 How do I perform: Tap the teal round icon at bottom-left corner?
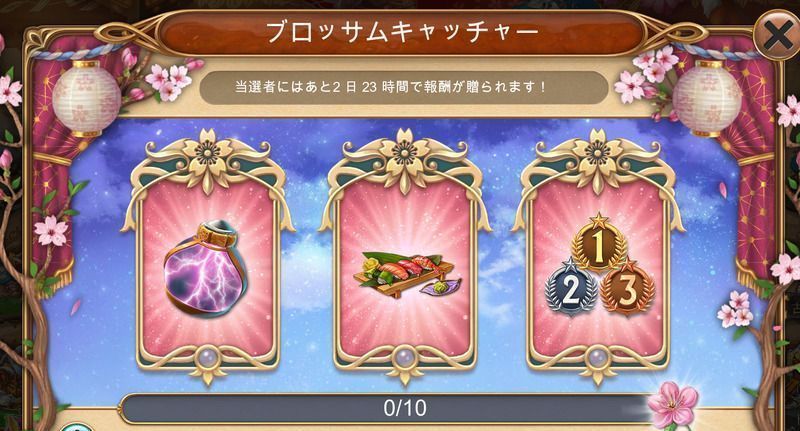click(77, 426)
